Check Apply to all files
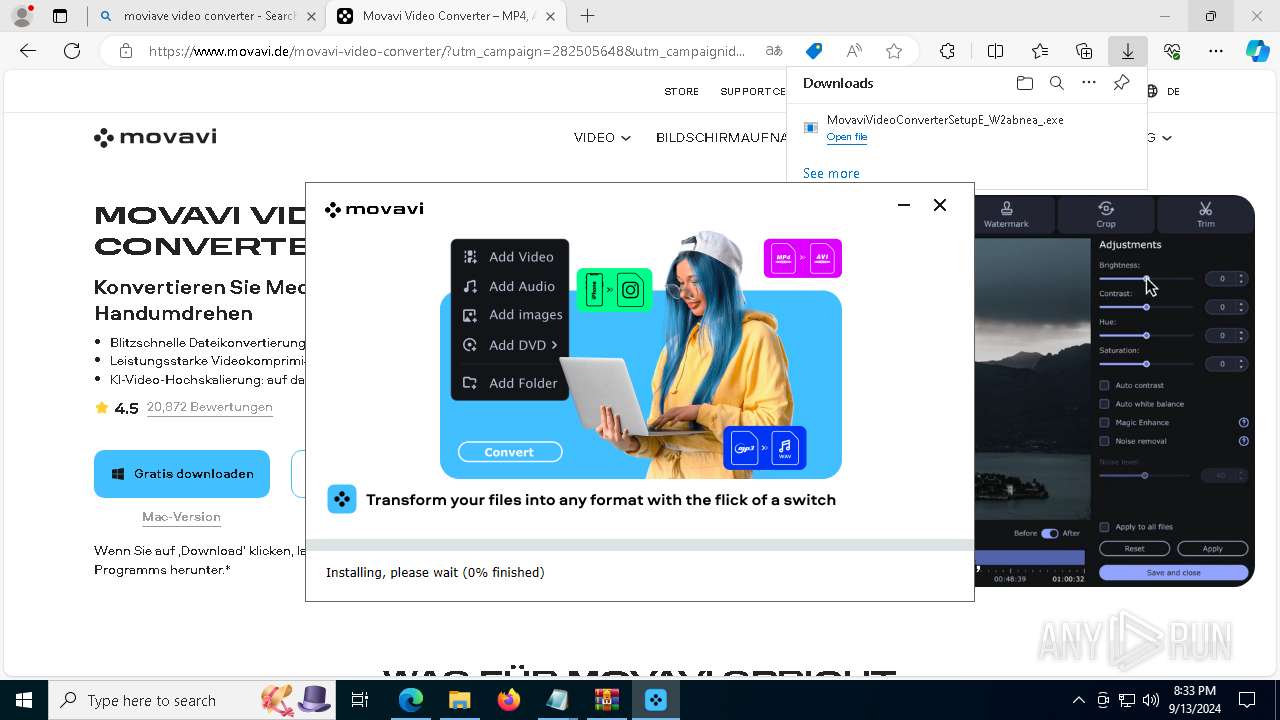Viewport: 1280px width, 720px height. (x=1104, y=527)
